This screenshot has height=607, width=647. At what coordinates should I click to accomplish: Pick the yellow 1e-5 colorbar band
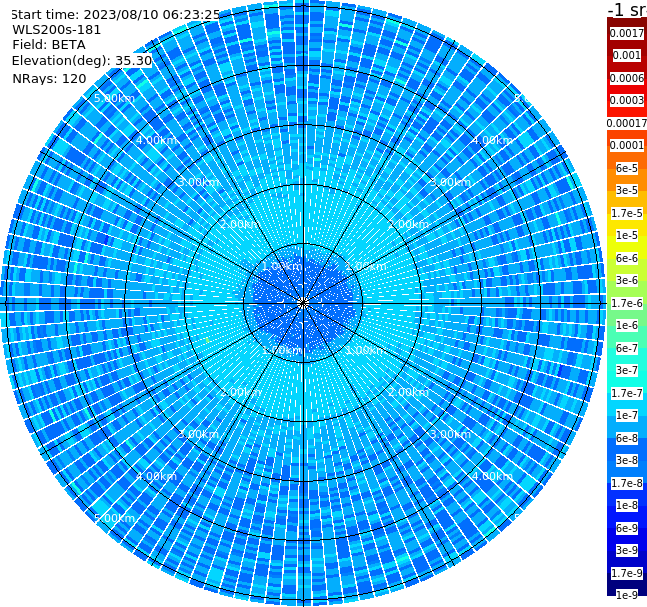click(627, 235)
